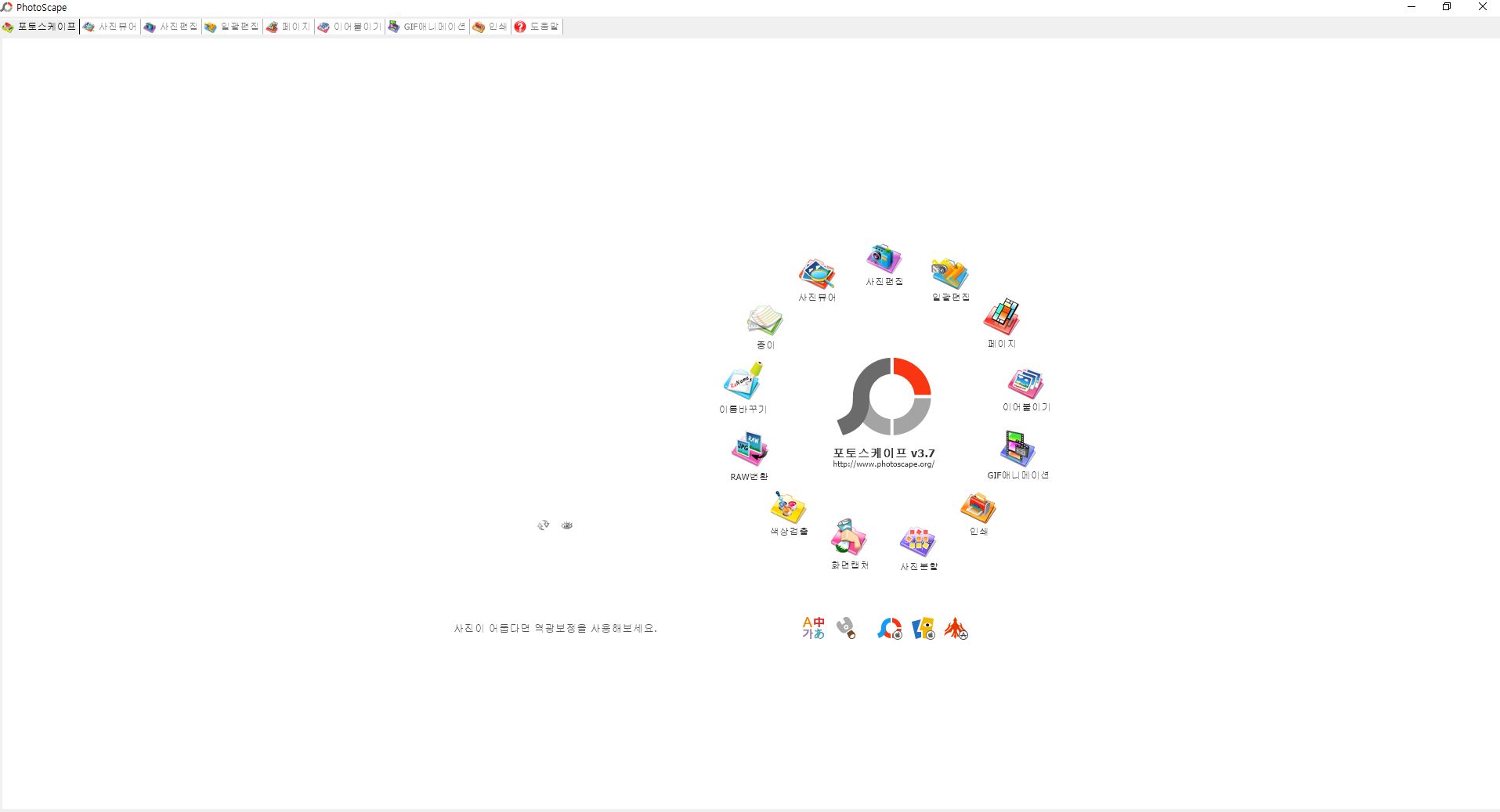Click the refresh arrows icon
Screen dimensions: 1500x812
544,525
